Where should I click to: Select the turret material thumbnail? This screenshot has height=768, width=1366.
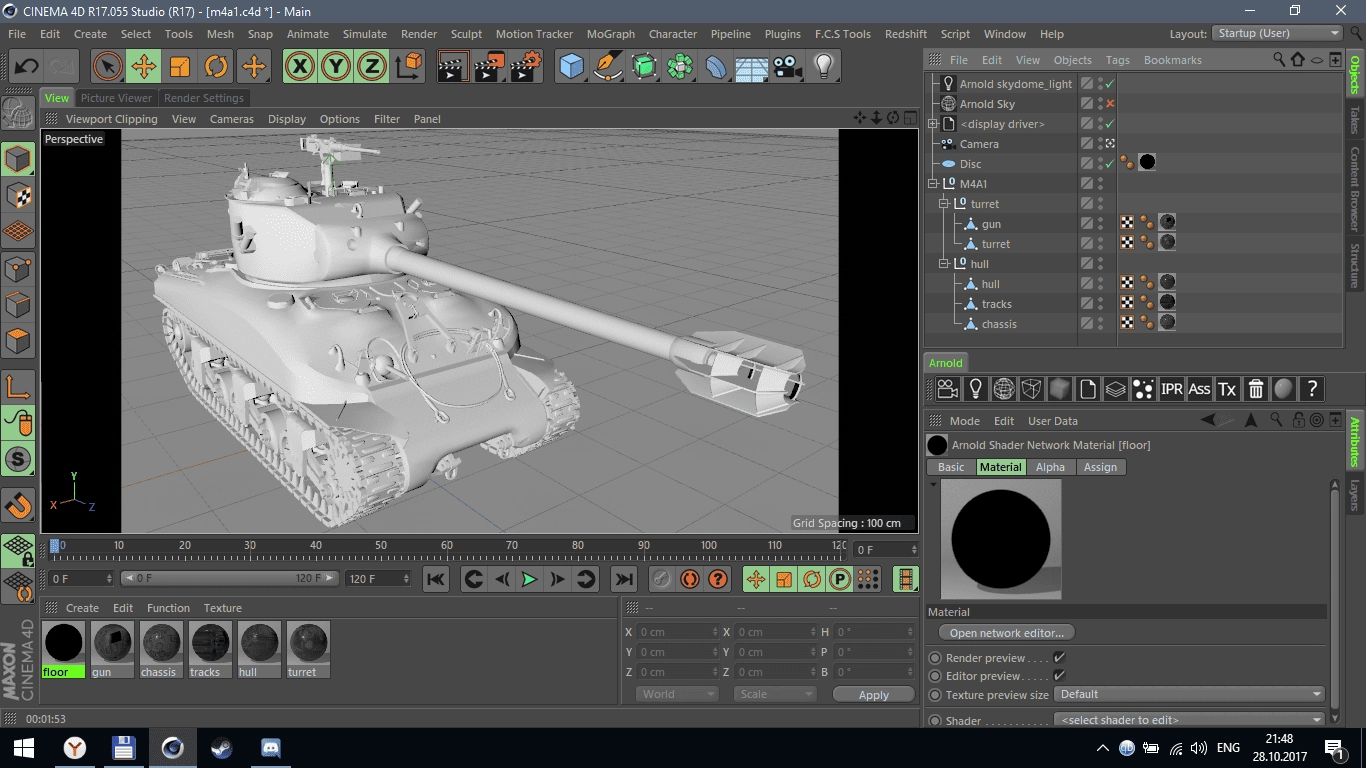coord(308,643)
